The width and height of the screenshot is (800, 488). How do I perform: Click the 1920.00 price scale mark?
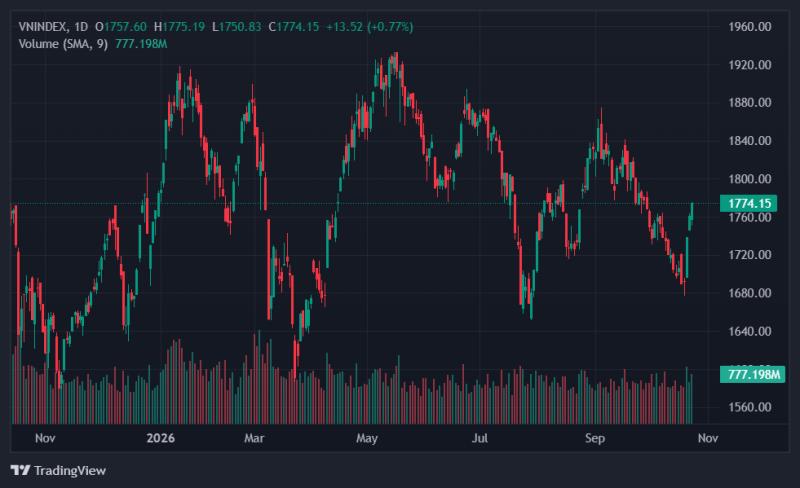[749, 65]
